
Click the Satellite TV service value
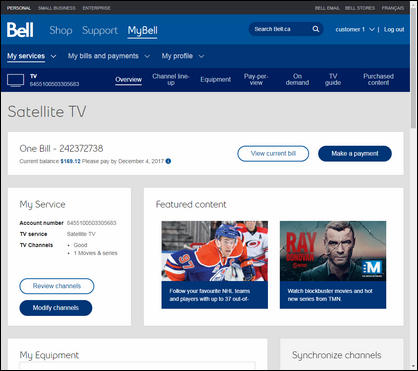tap(81, 234)
